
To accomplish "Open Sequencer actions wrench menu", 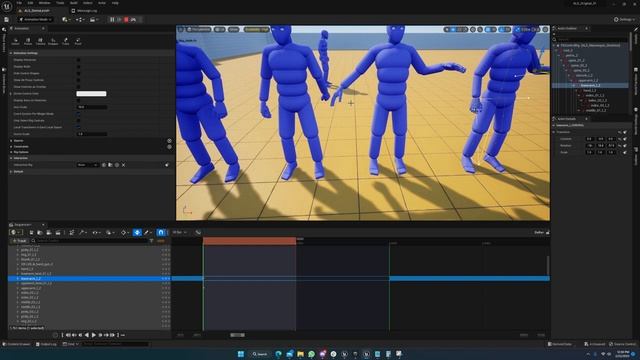I will tap(82, 232).
